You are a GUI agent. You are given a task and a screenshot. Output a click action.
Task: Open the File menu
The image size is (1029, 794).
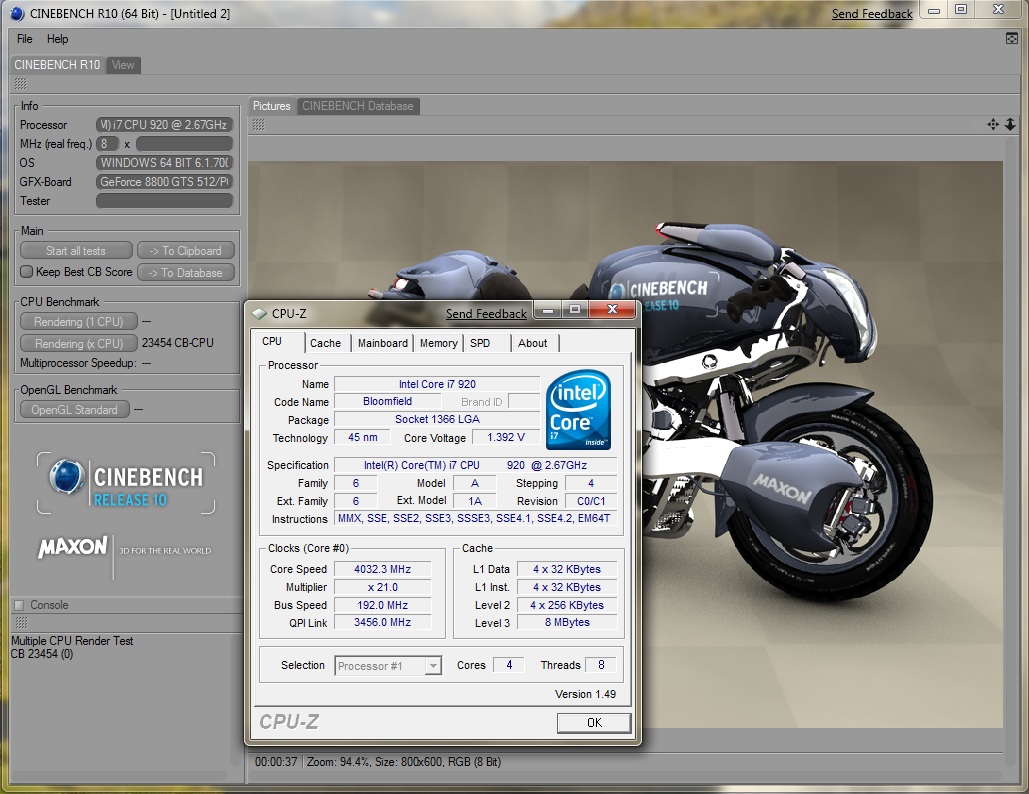pyautogui.click(x=25, y=39)
